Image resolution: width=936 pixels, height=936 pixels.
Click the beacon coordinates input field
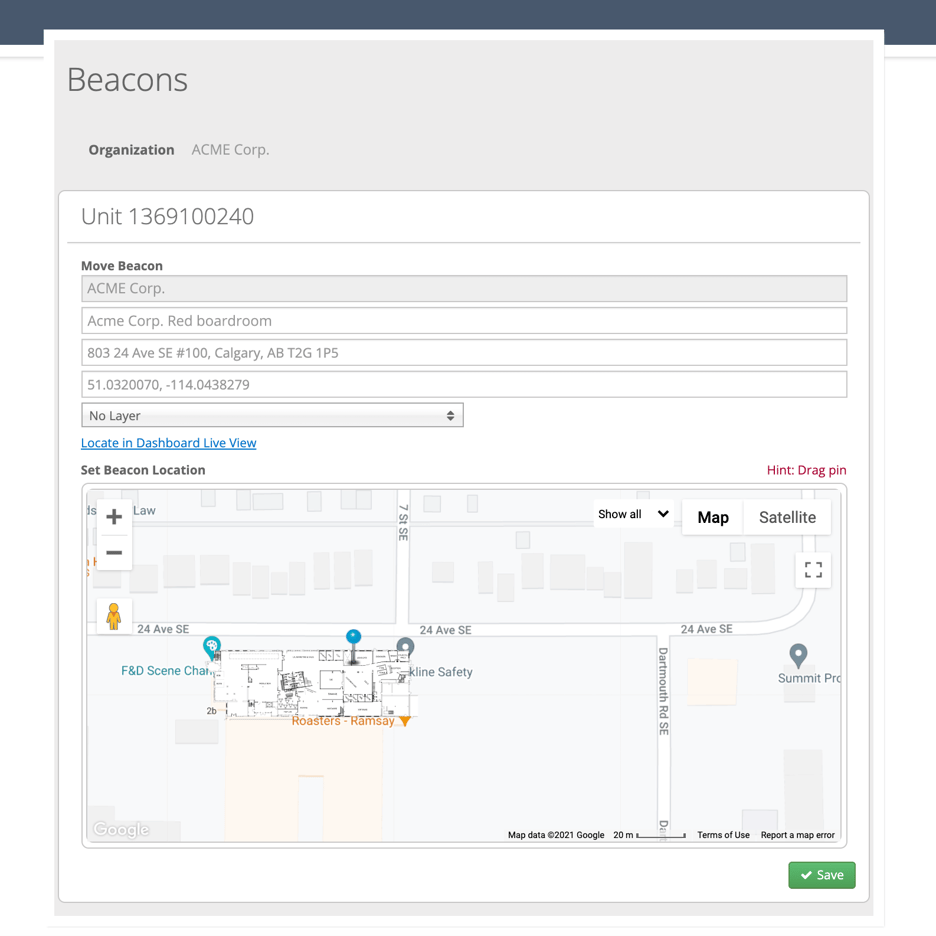pos(464,384)
